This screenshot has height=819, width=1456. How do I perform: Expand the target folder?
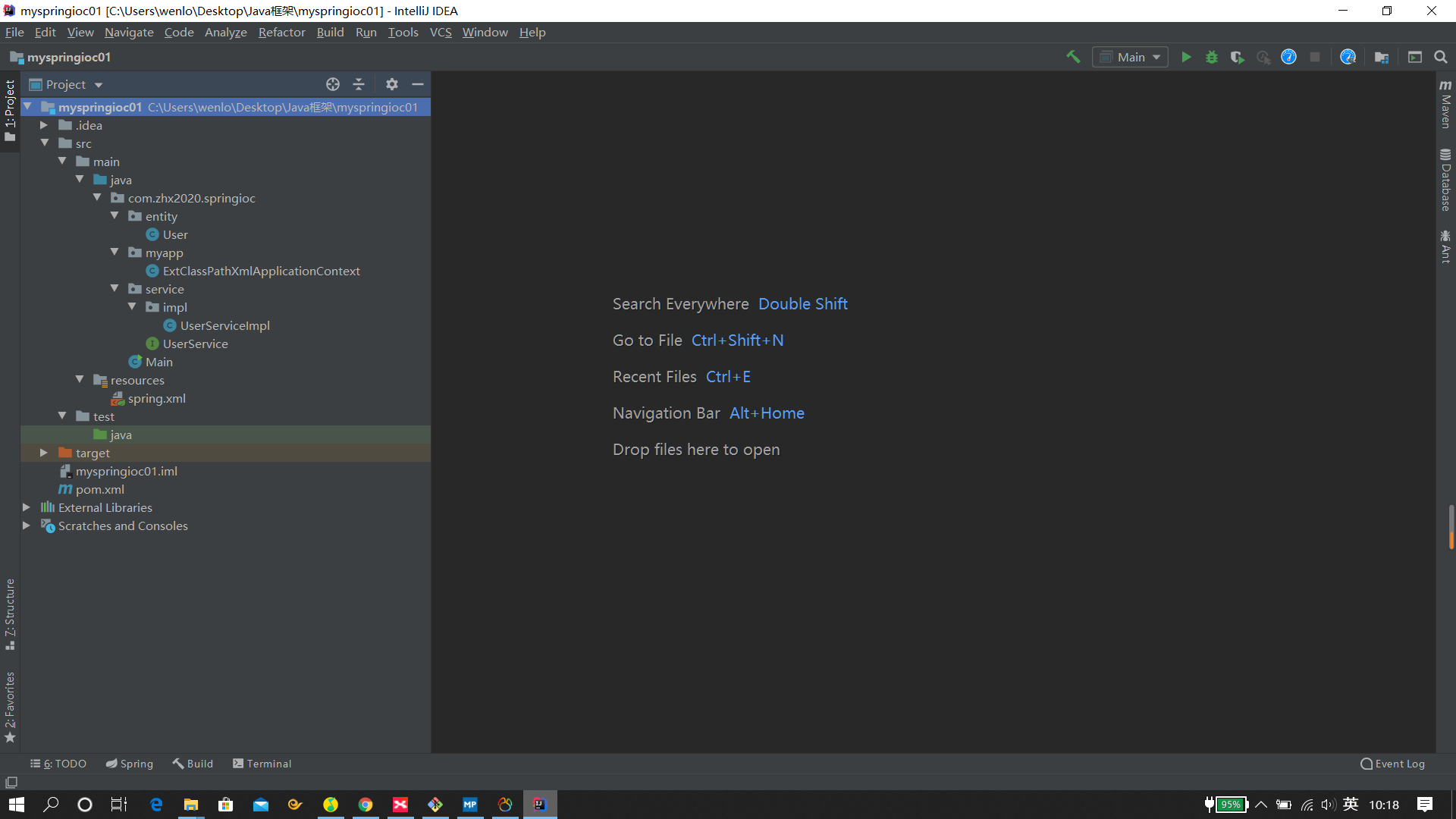(x=44, y=453)
